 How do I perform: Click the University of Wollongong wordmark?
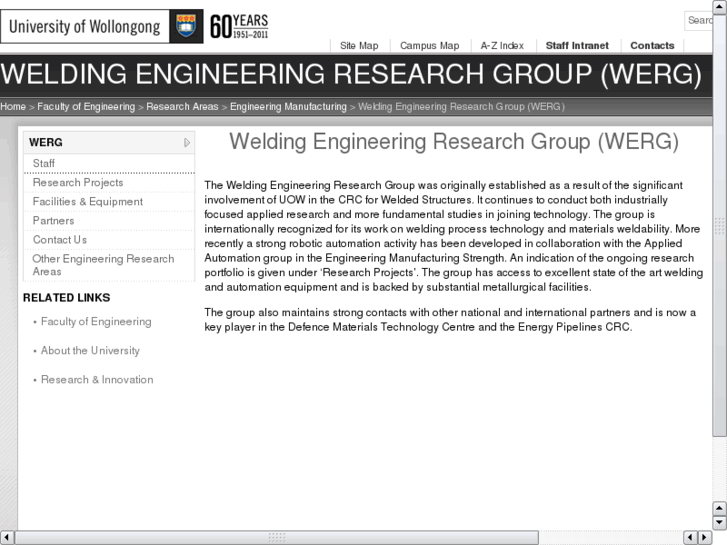(85, 26)
